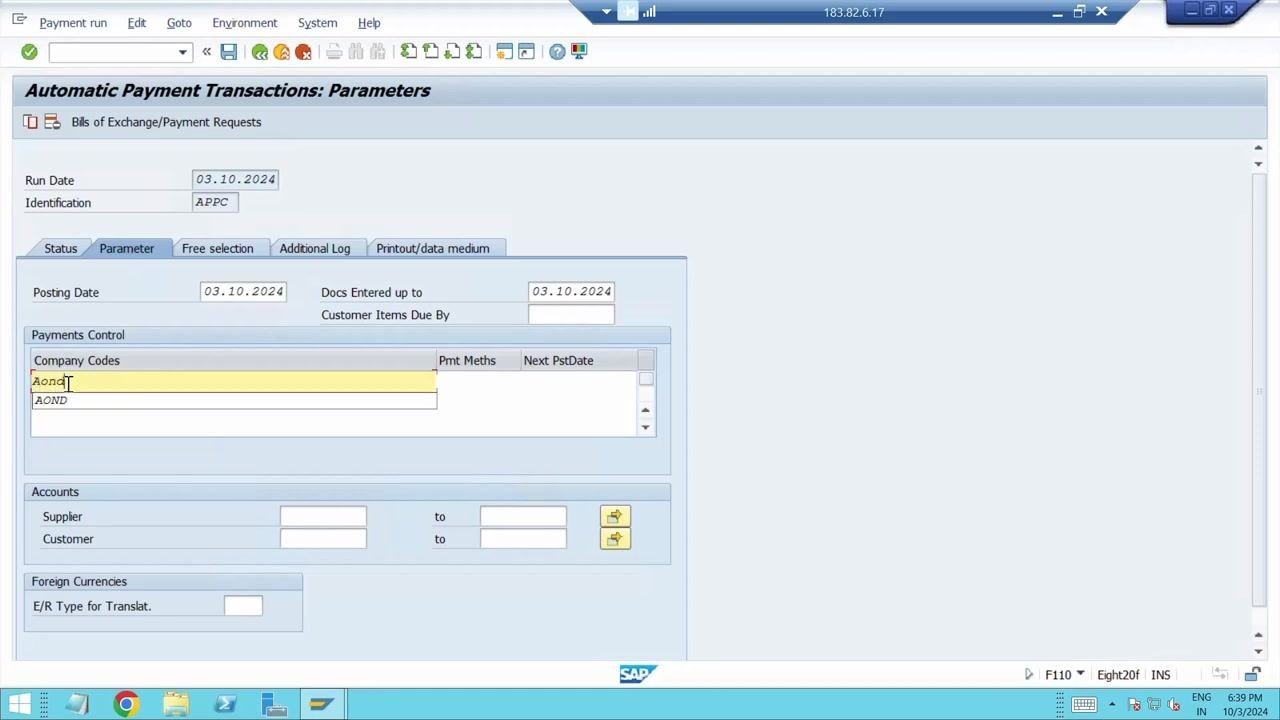
Task: Click the Customer to-value input field
Action: (523, 538)
